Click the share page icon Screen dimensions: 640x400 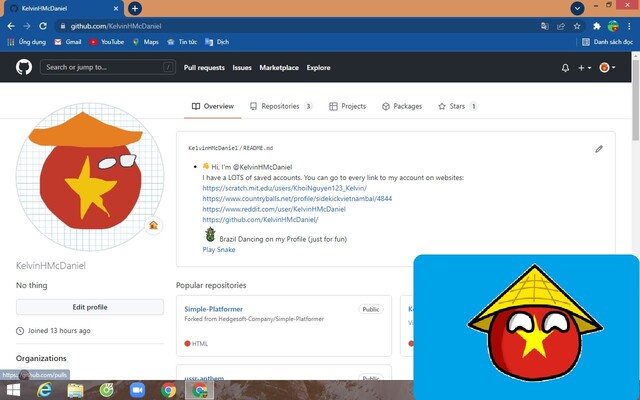pyautogui.click(x=561, y=26)
